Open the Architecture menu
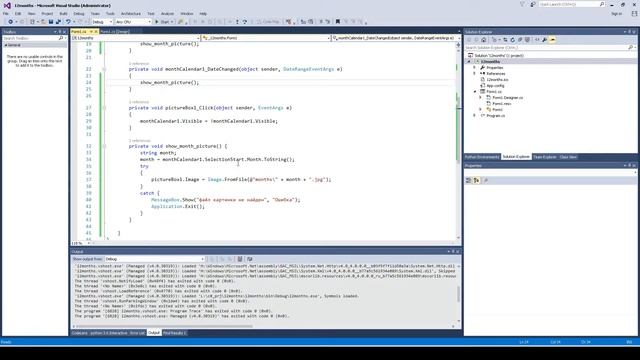The image size is (640, 360). click(x=131, y=13)
